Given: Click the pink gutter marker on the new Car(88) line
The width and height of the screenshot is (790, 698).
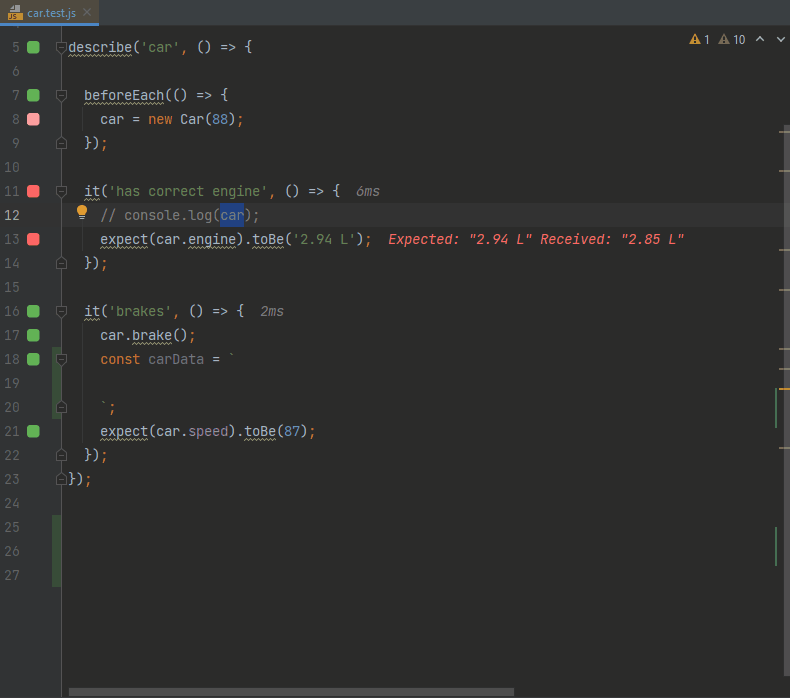Looking at the screenshot, I should pyautogui.click(x=33, y=119).
